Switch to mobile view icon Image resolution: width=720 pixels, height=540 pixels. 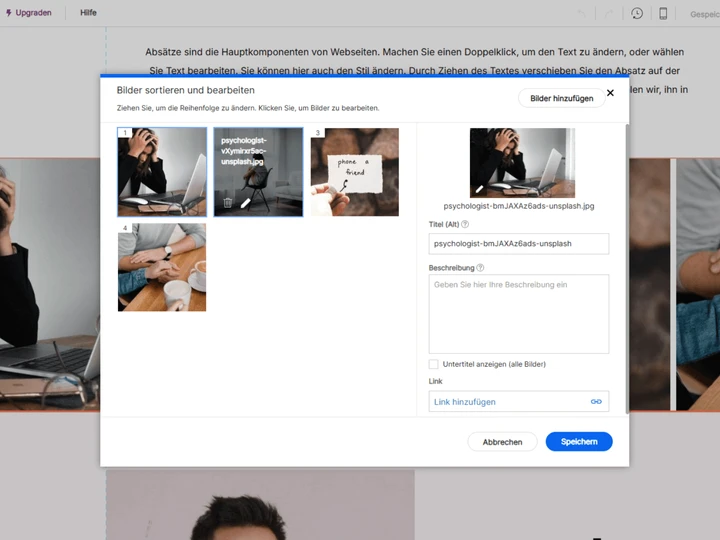click(663, 14)
